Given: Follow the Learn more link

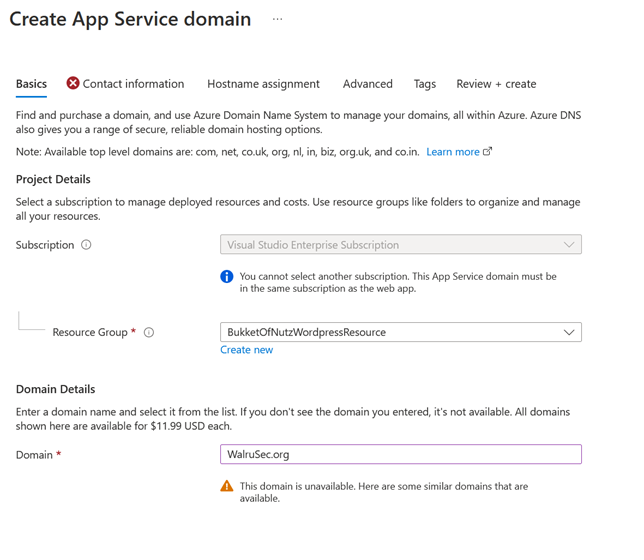Looking at the screenshot, I should pyautogui.click(x=453, y=152).
